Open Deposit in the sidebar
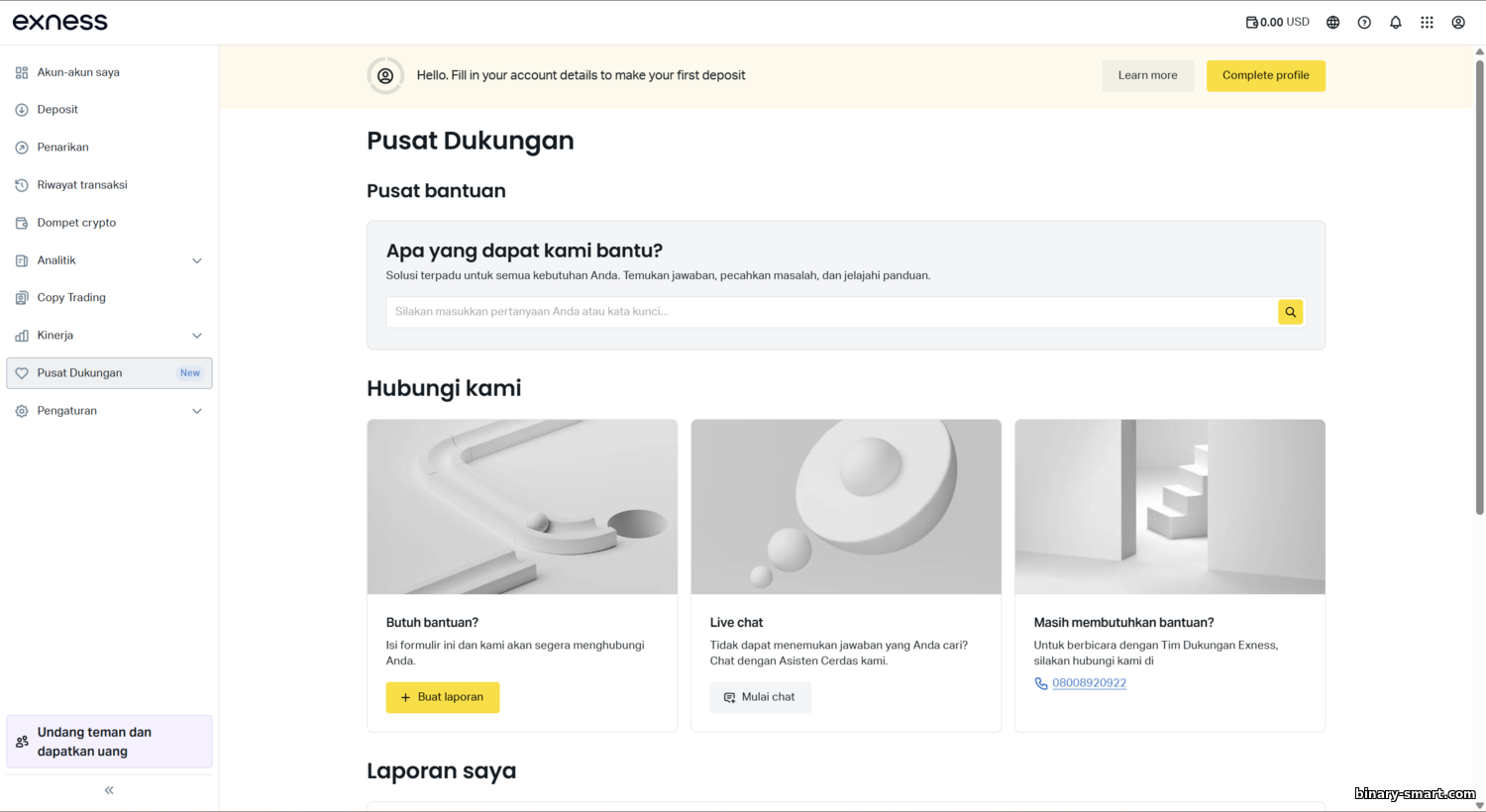 pyautogui.click(x=57, y=110)
